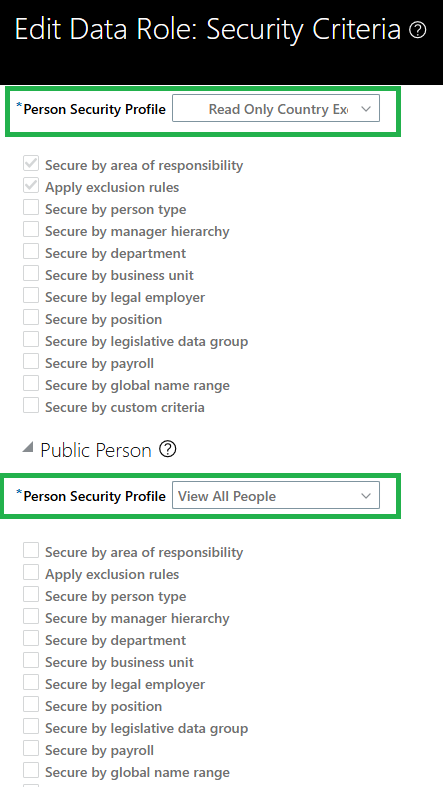Toggle first Secure by area of responsibility checkbox

pyautogui.click(x=31, y=164)
